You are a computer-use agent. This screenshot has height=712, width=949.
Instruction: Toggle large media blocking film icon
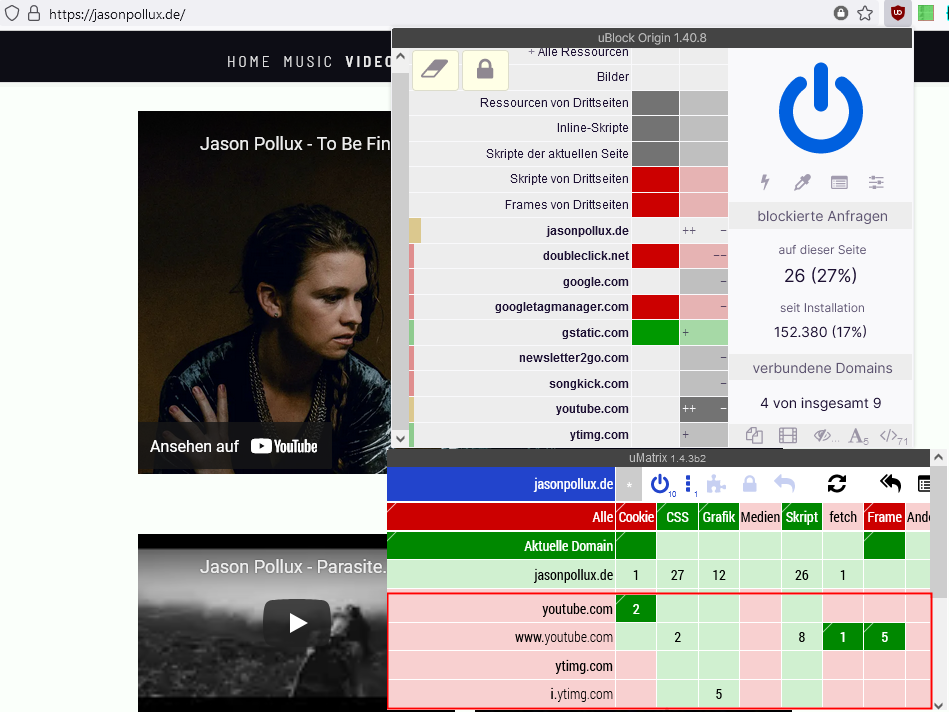pos(787,435)
